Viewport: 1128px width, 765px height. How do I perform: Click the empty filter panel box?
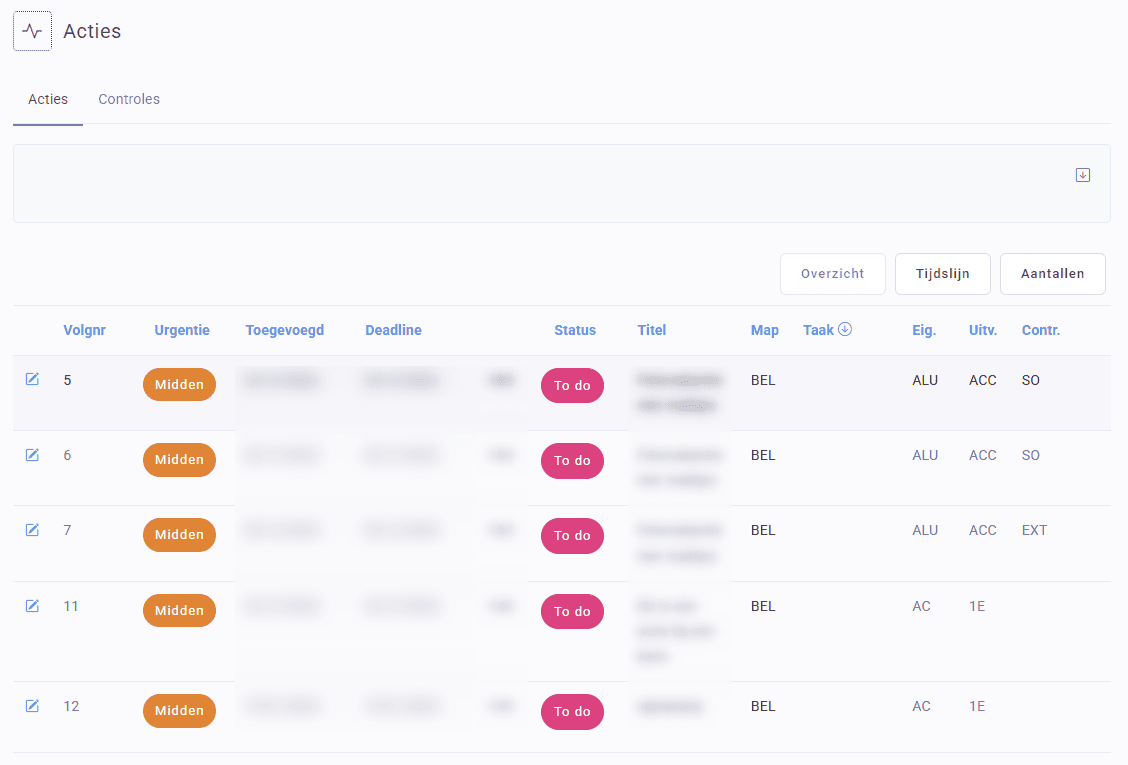click(561, 184)
